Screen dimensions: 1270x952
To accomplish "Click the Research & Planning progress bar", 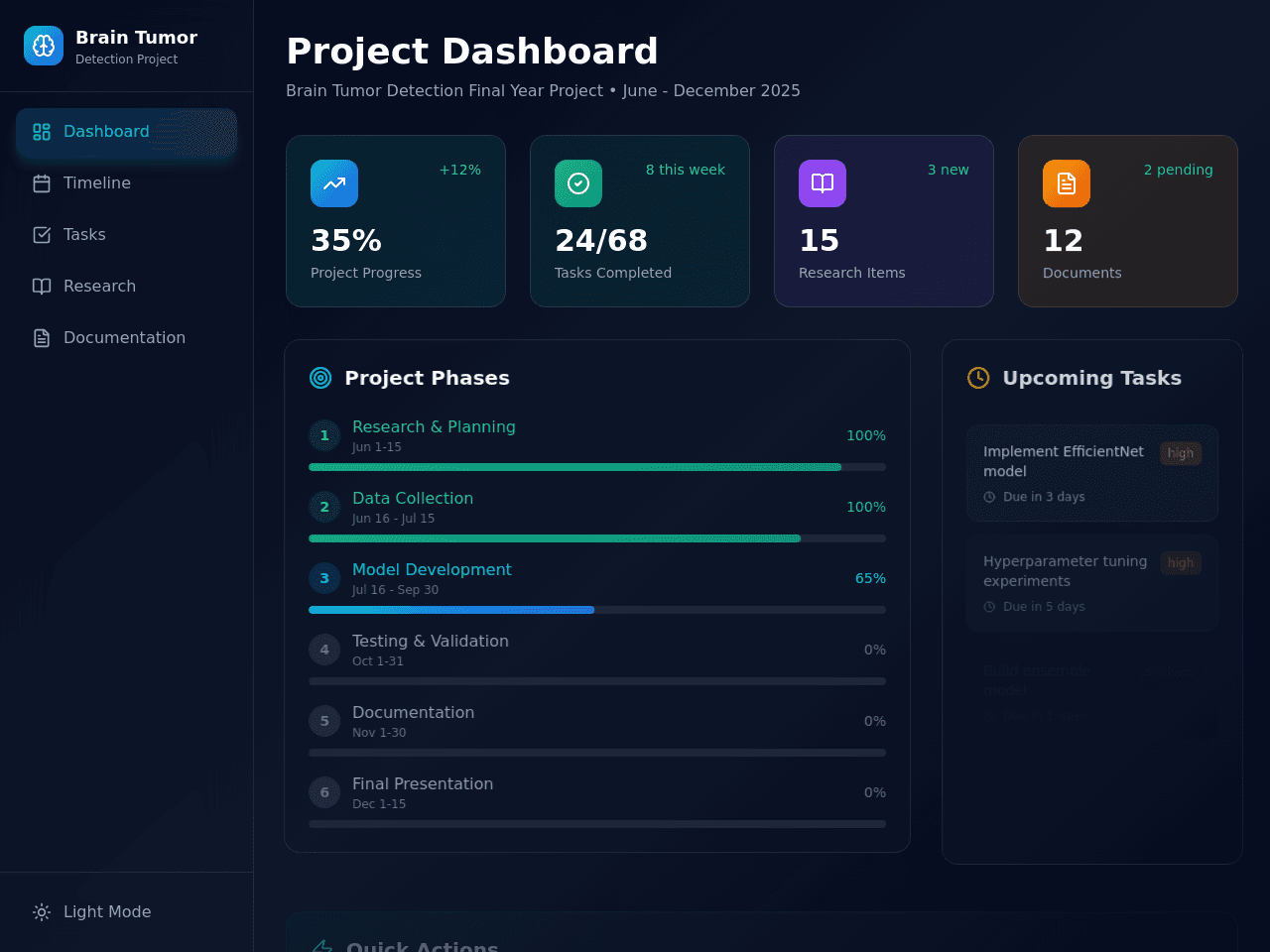I will pyautogui.click(x=597, y=467).
